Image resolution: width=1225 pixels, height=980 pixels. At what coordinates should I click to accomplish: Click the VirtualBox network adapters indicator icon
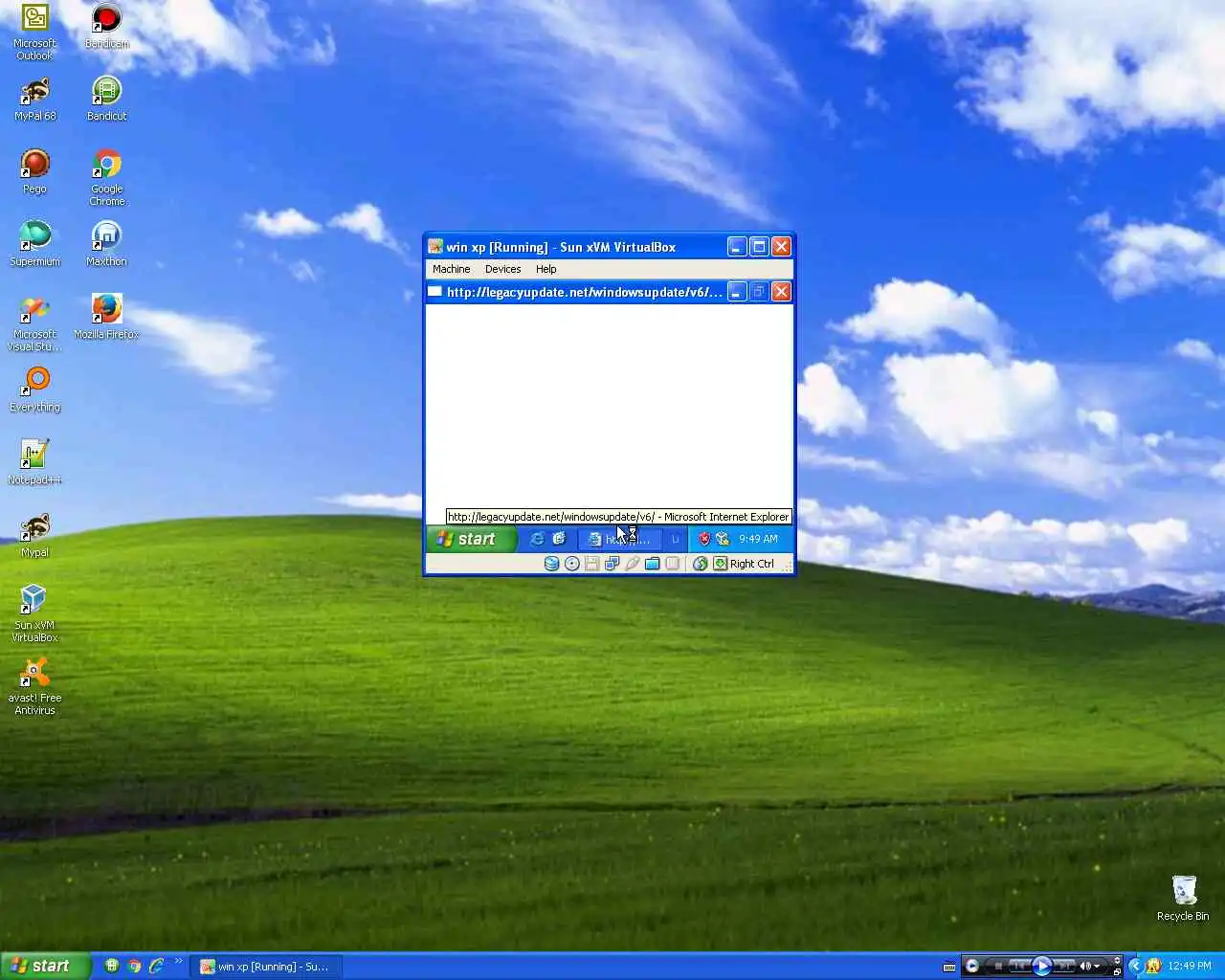612,564
